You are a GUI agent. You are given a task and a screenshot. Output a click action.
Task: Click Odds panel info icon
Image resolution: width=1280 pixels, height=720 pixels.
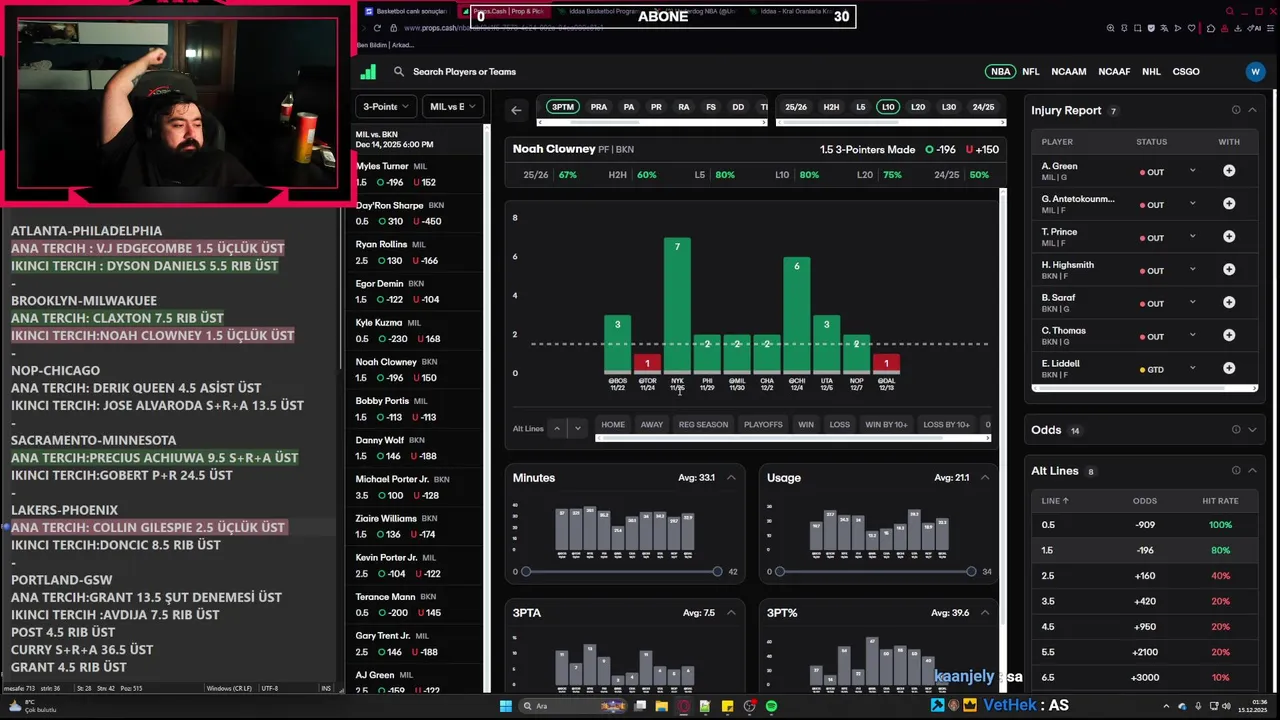[x=1236, y=430]
